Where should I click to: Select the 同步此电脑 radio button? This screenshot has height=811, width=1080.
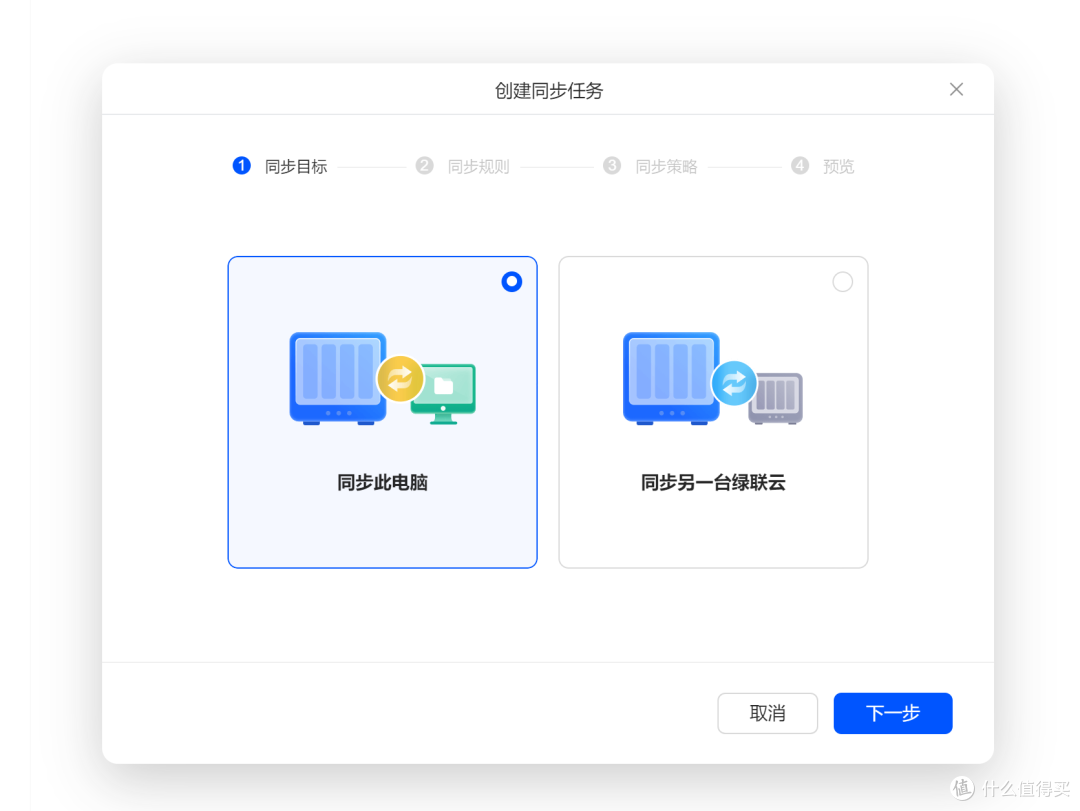tap(512, 282)
